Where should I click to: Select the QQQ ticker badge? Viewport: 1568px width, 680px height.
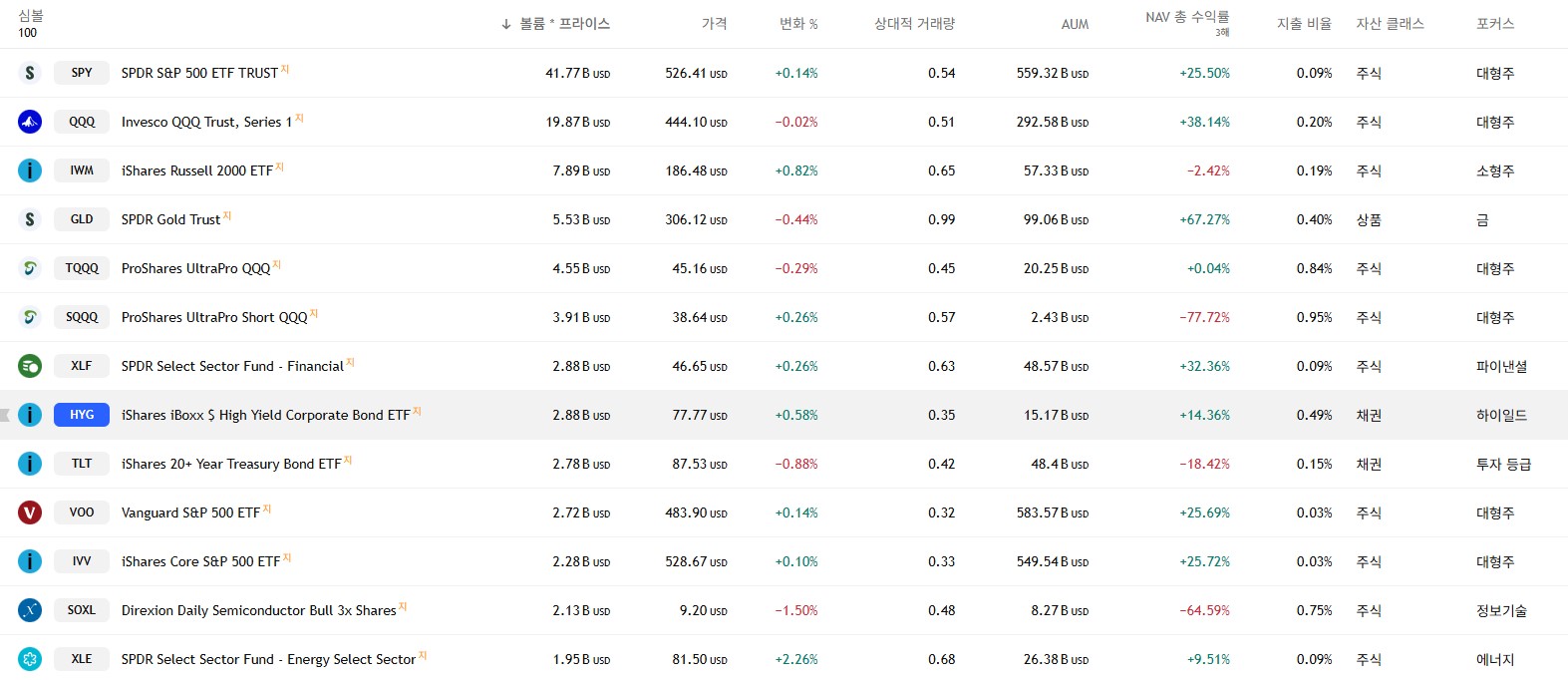point(82,122)
